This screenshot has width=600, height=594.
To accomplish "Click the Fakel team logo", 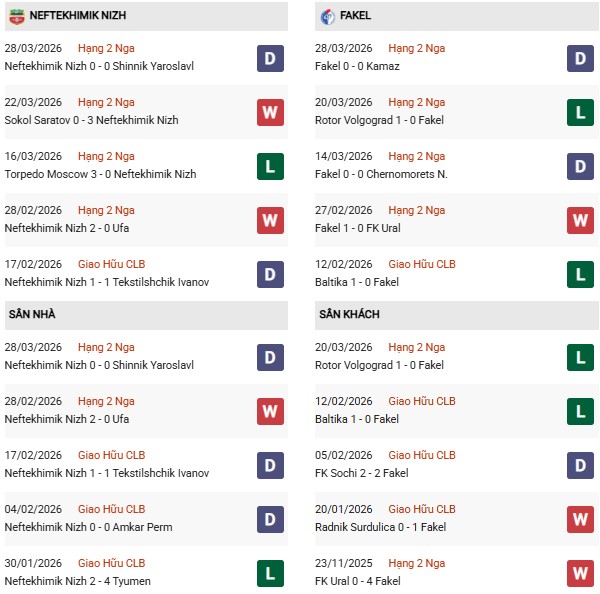I will click(x=328, y=16).
